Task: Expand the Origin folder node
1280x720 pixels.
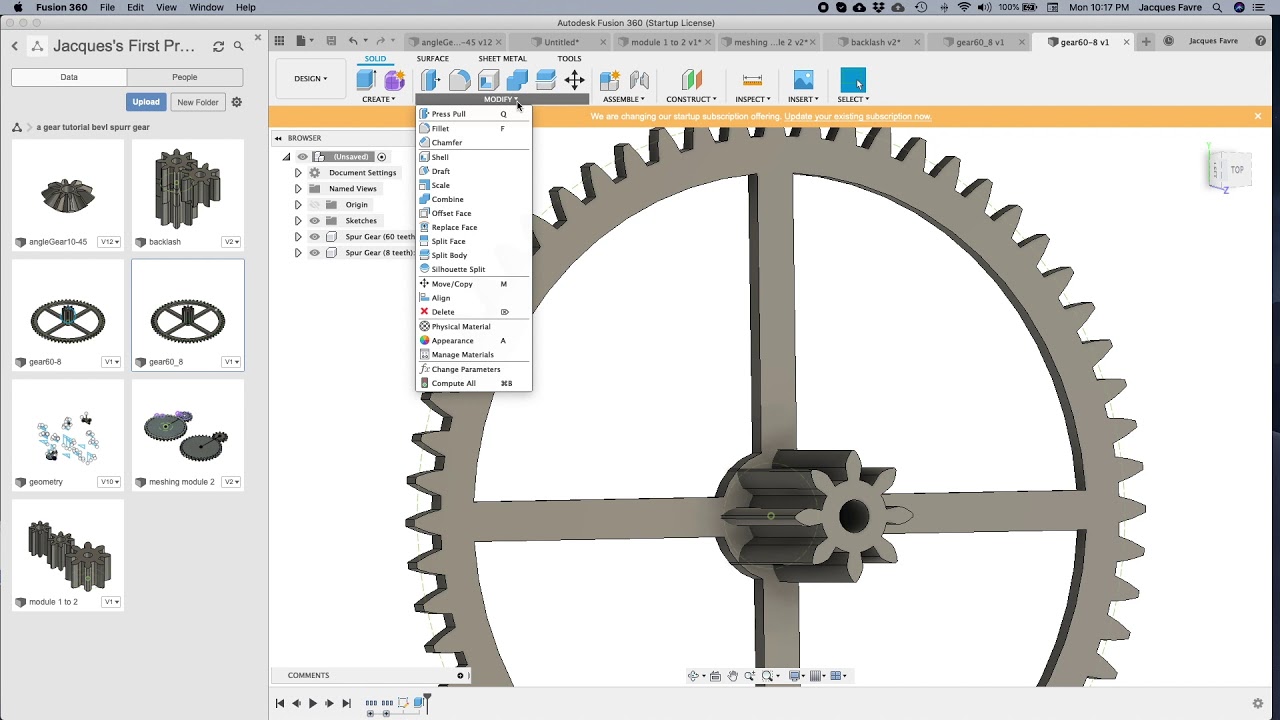Action: [297, 205]
